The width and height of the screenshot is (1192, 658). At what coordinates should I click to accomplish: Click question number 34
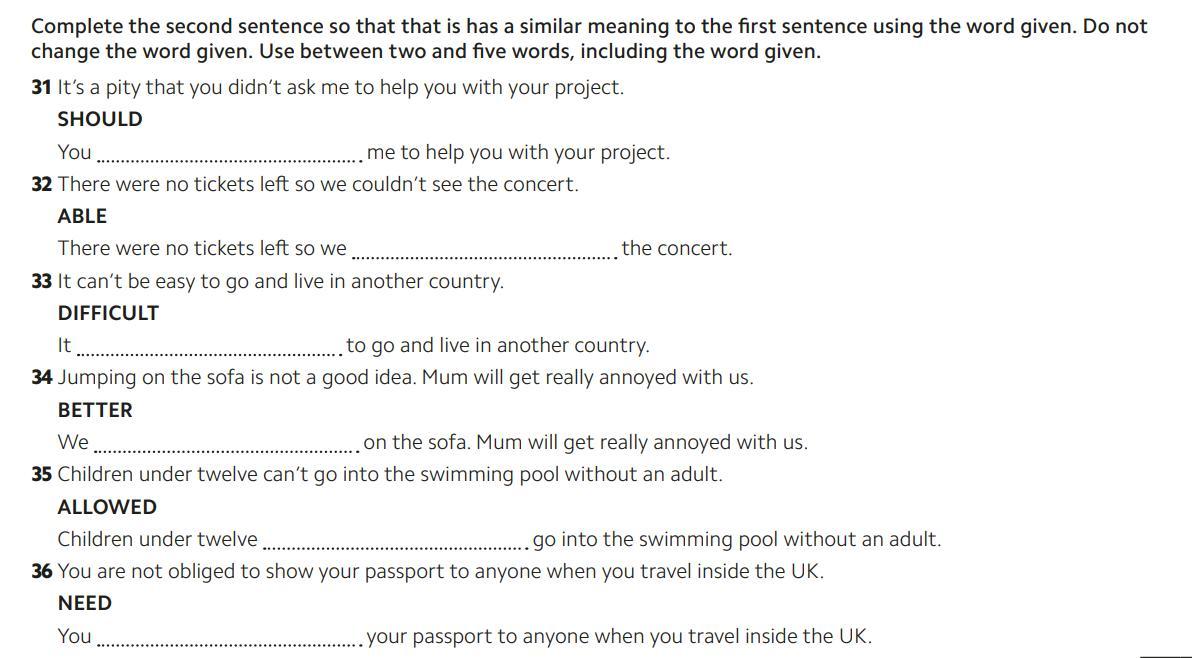(x=41, y=378)
